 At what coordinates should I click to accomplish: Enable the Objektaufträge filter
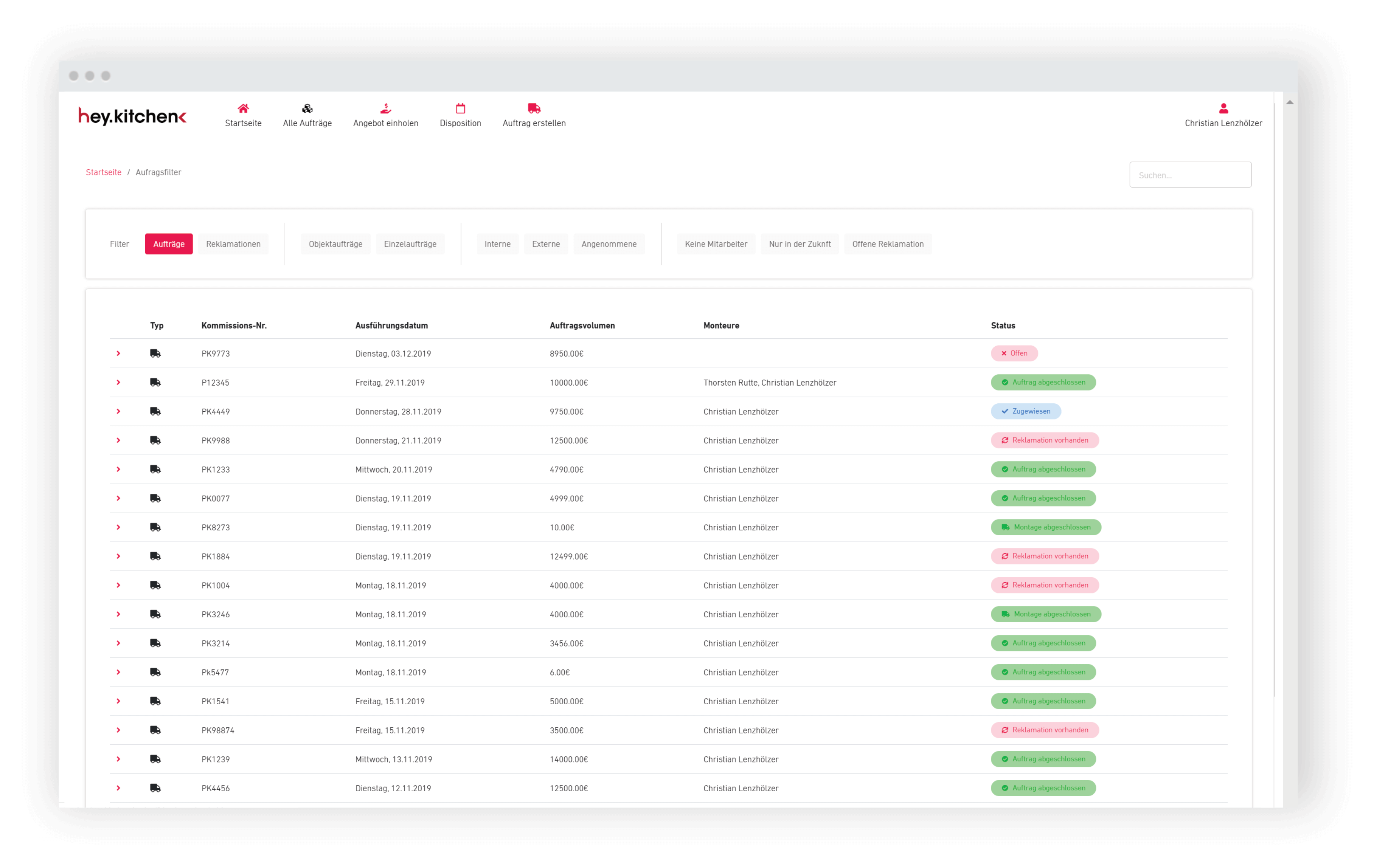[335, 244]
